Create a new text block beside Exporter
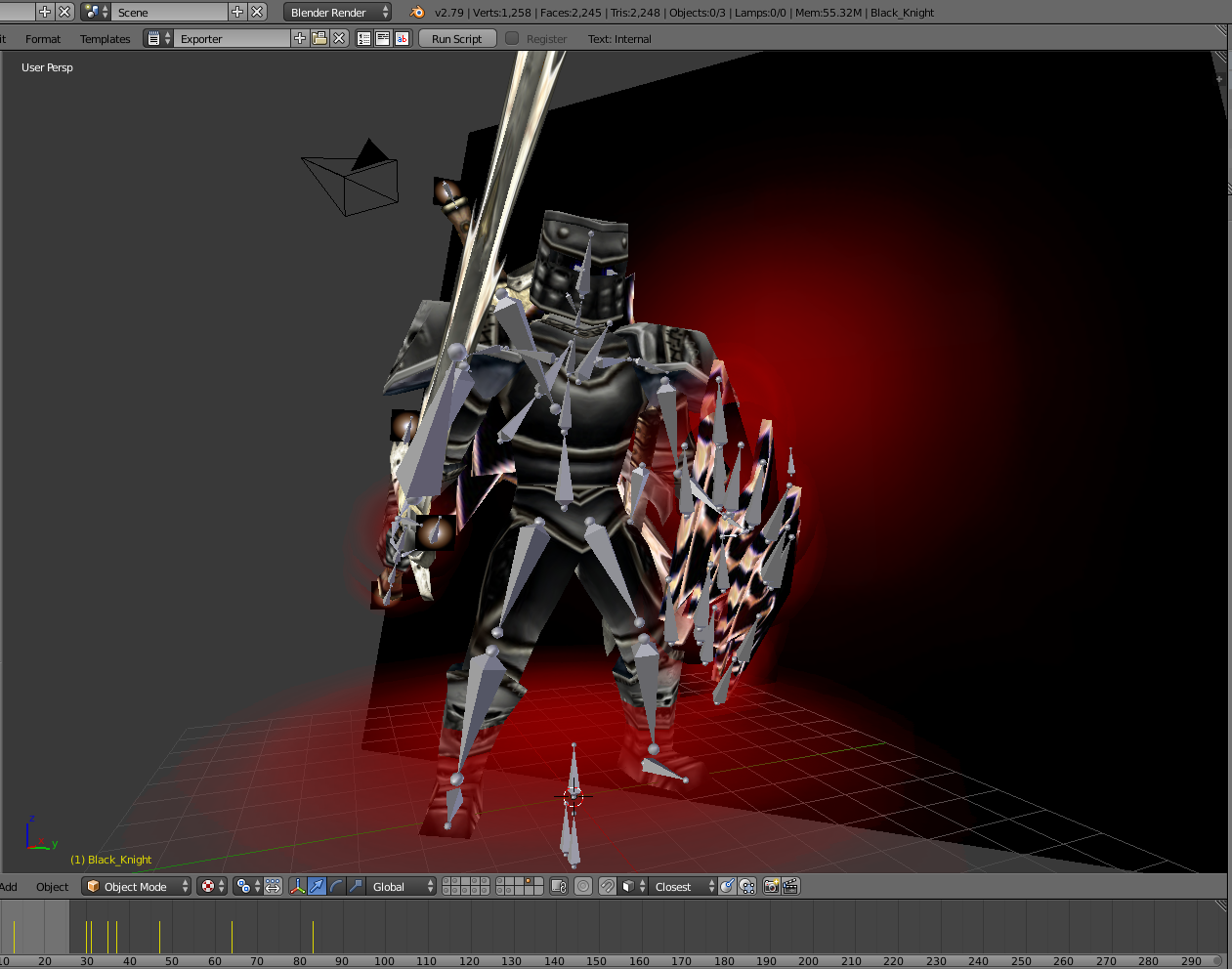Screen dimensions: 1232x969 pos(300,38)
